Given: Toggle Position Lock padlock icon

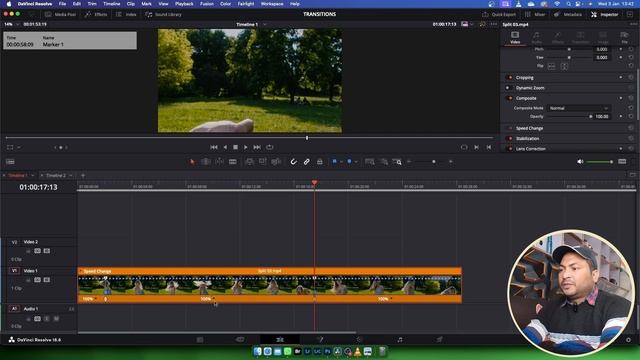Looking at the screenshot, I should [320, 162].
